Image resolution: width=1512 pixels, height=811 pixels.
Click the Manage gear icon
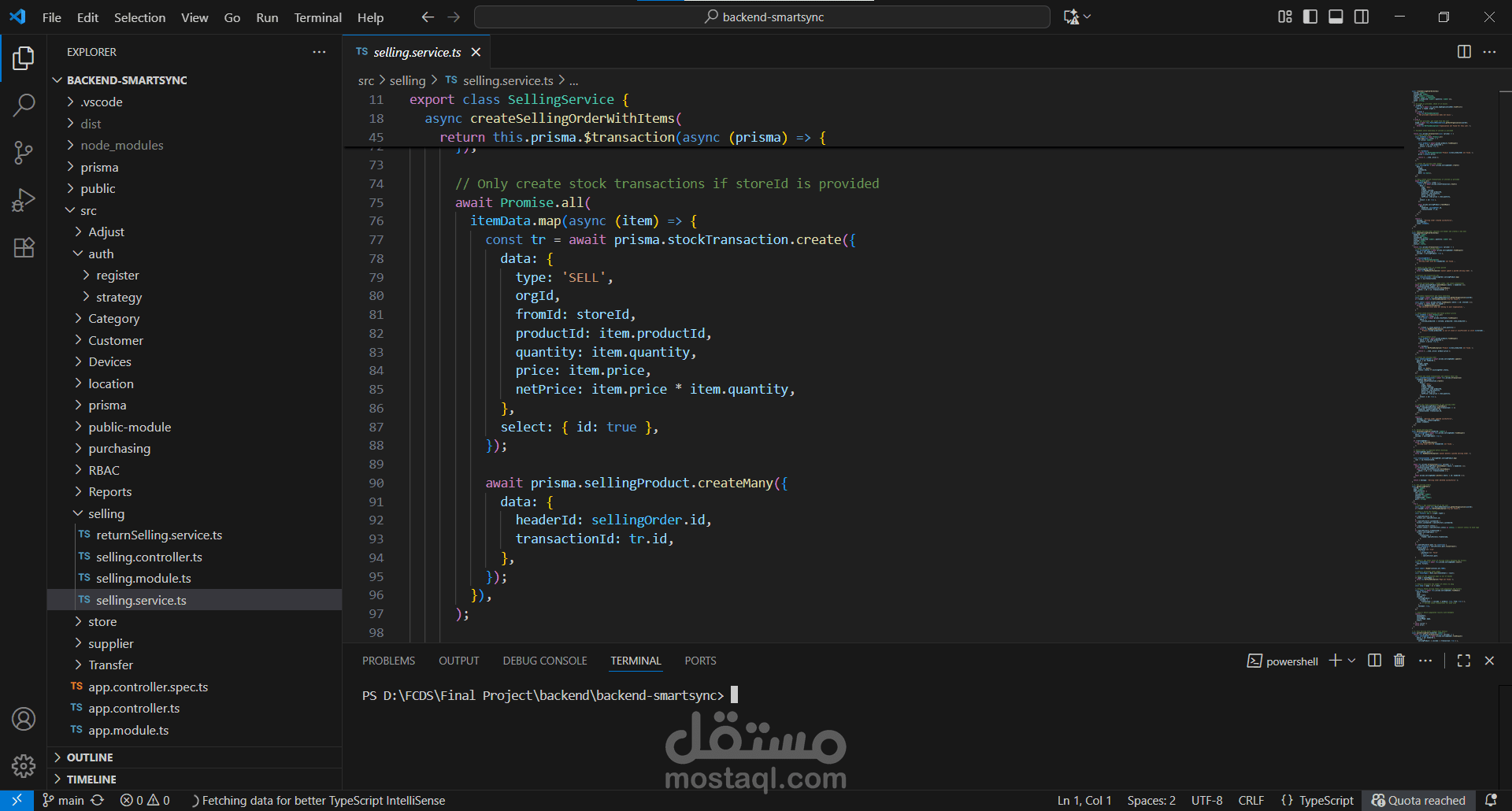24,765
